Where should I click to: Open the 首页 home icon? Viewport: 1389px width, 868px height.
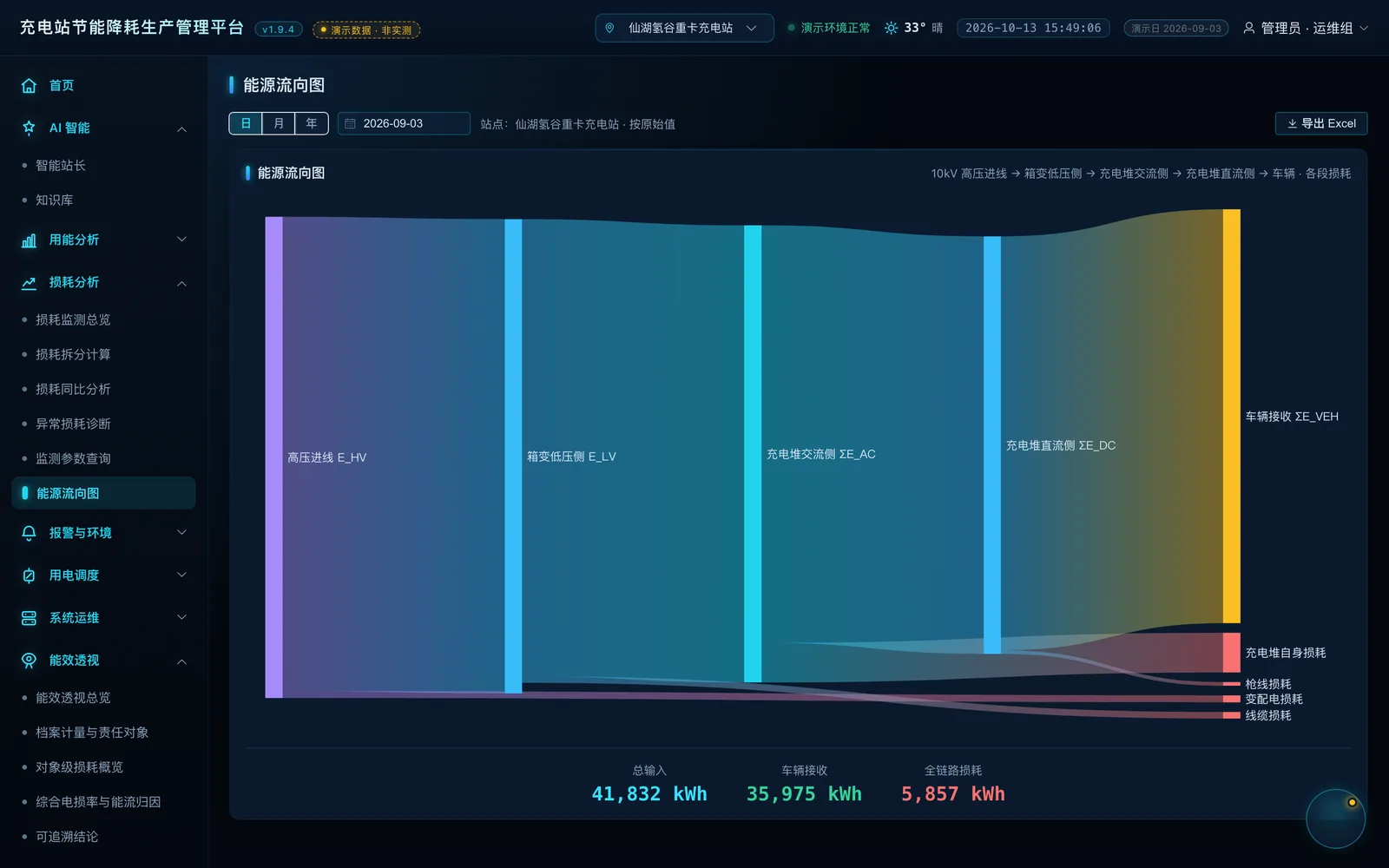[x=29, y=85]
